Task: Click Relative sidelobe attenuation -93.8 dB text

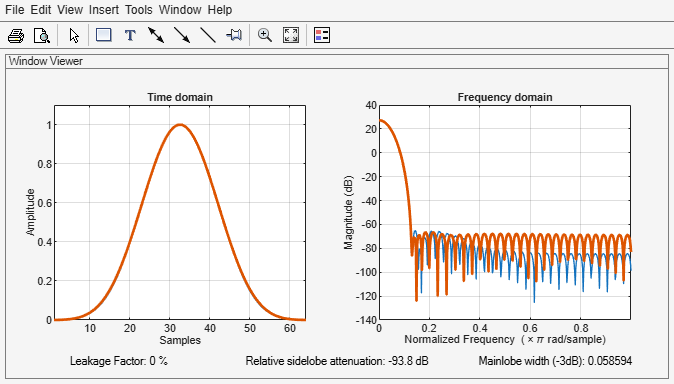Action: [x=337, y=361]
